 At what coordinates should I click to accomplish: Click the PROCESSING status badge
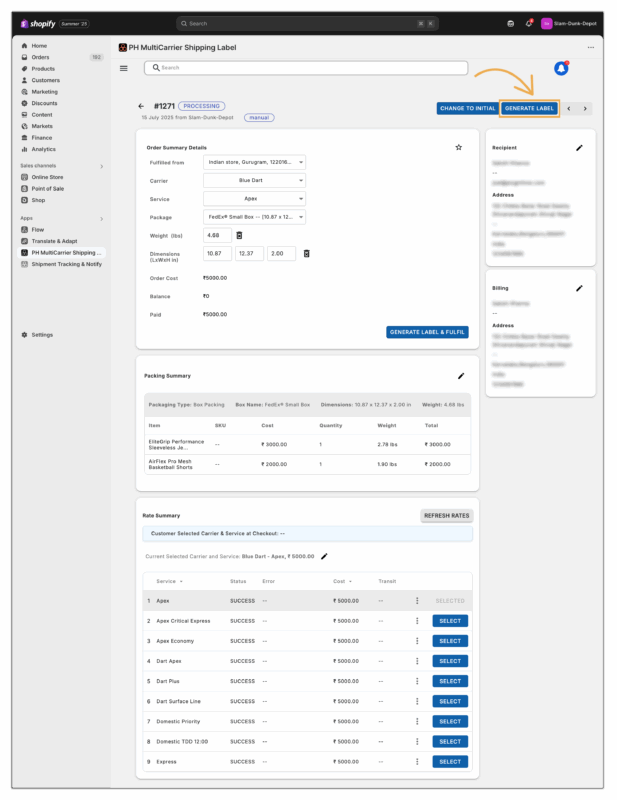click(x=202, y=106)
